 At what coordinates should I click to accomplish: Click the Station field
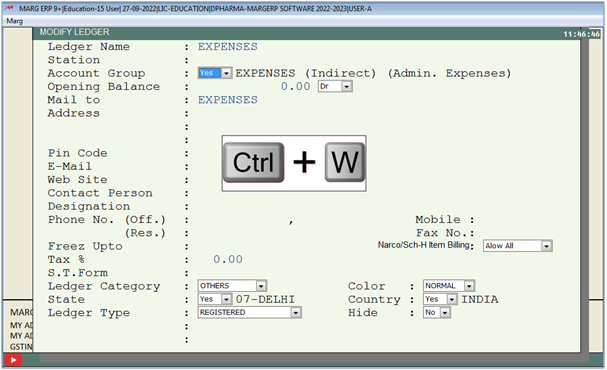(271, 60)
